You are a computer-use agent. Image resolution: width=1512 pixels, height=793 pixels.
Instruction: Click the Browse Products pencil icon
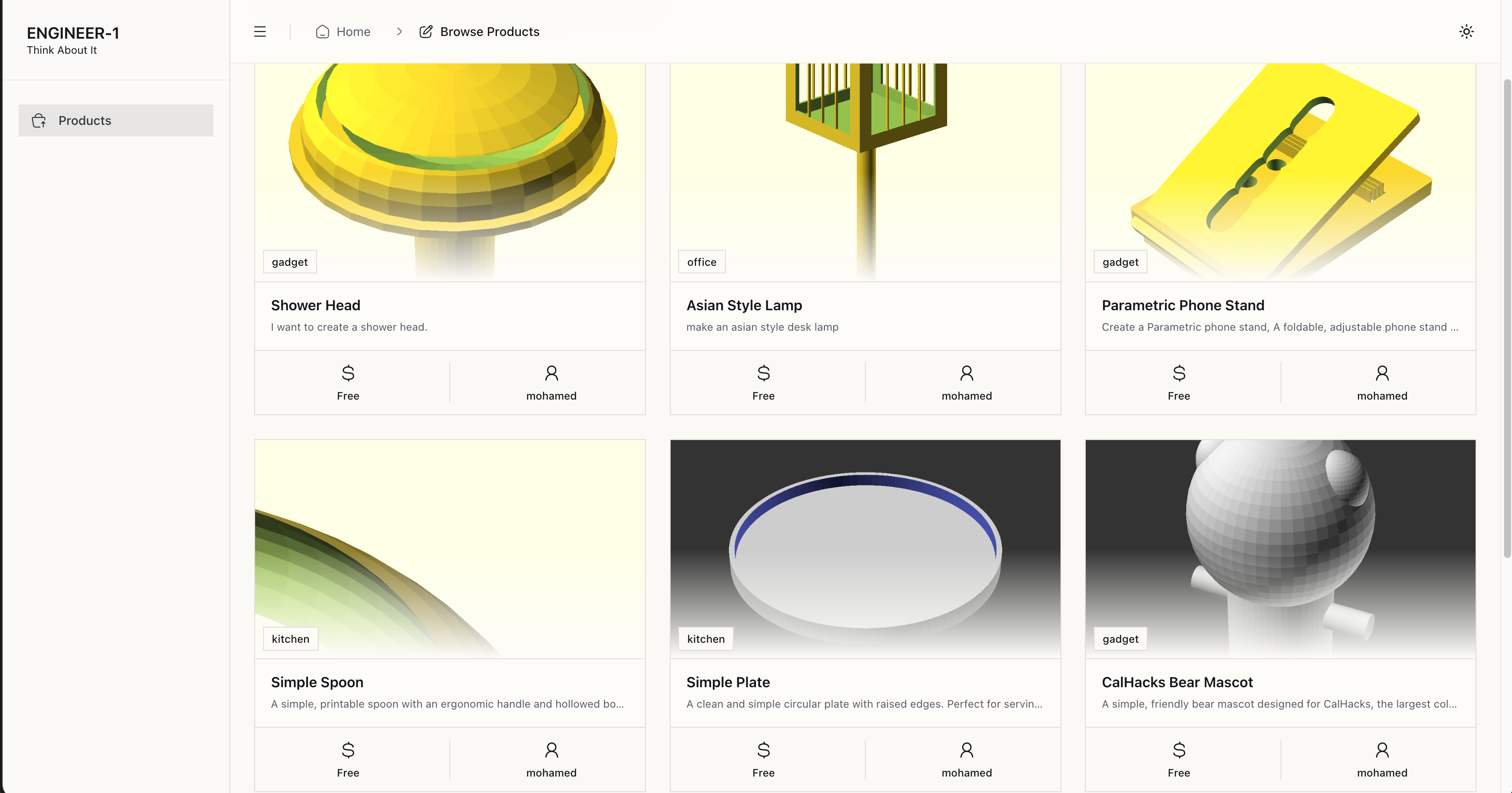coord(425,32)
